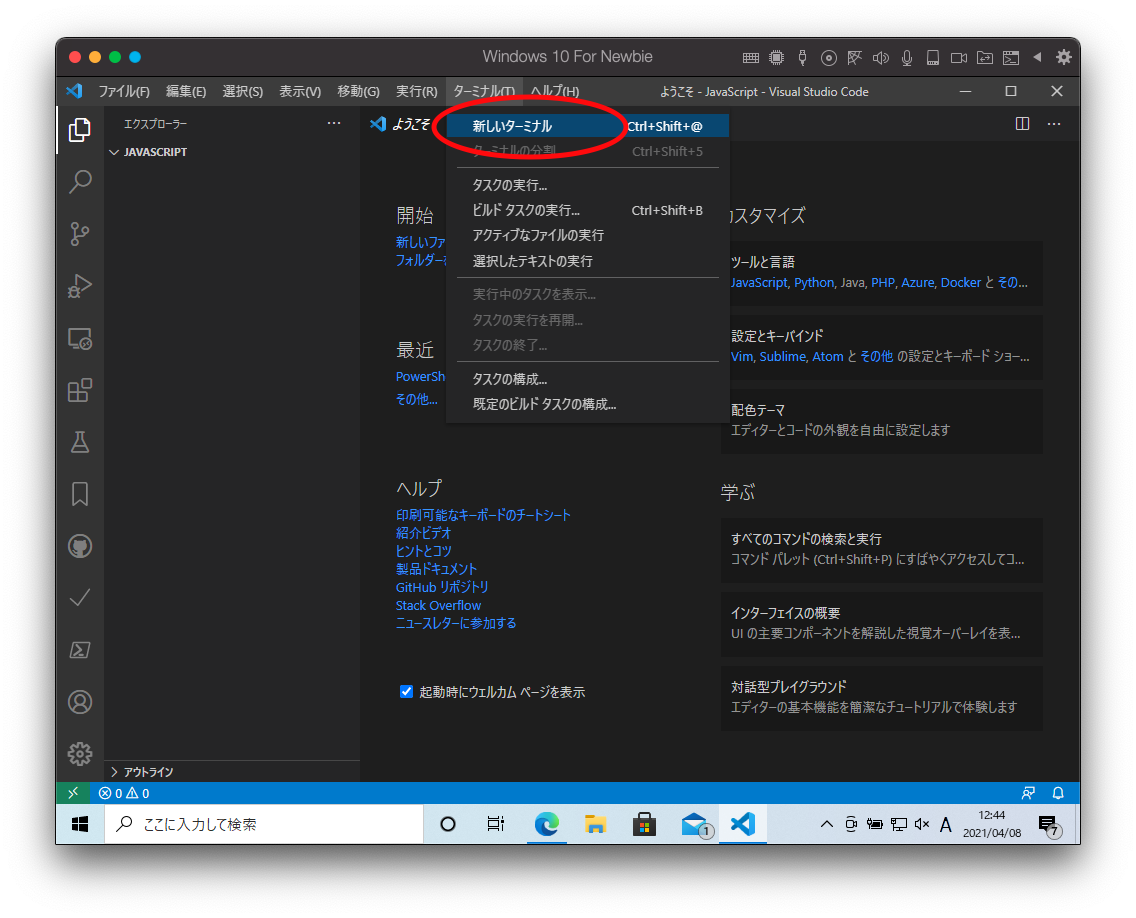The height and width of the screenshot is (918, 1136).
Task: Split the editor to the right
Action: [1022, 124]
